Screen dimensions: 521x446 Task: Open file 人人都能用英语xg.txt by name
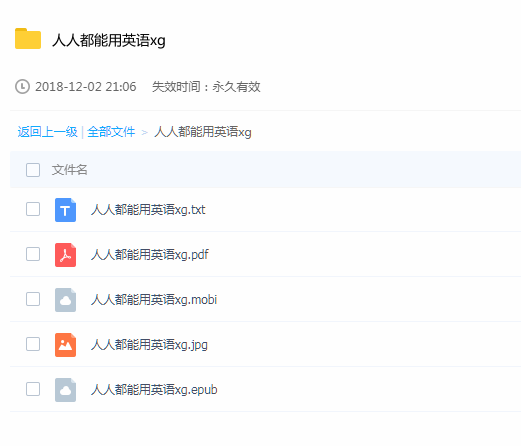coord(148,210)
